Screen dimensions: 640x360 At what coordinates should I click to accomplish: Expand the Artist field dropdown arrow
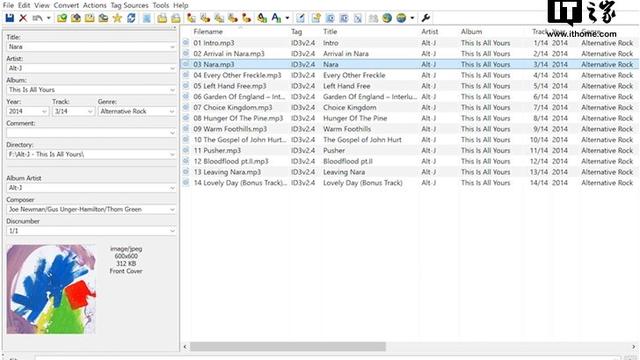pyautogui.click(x=172, y=68)
